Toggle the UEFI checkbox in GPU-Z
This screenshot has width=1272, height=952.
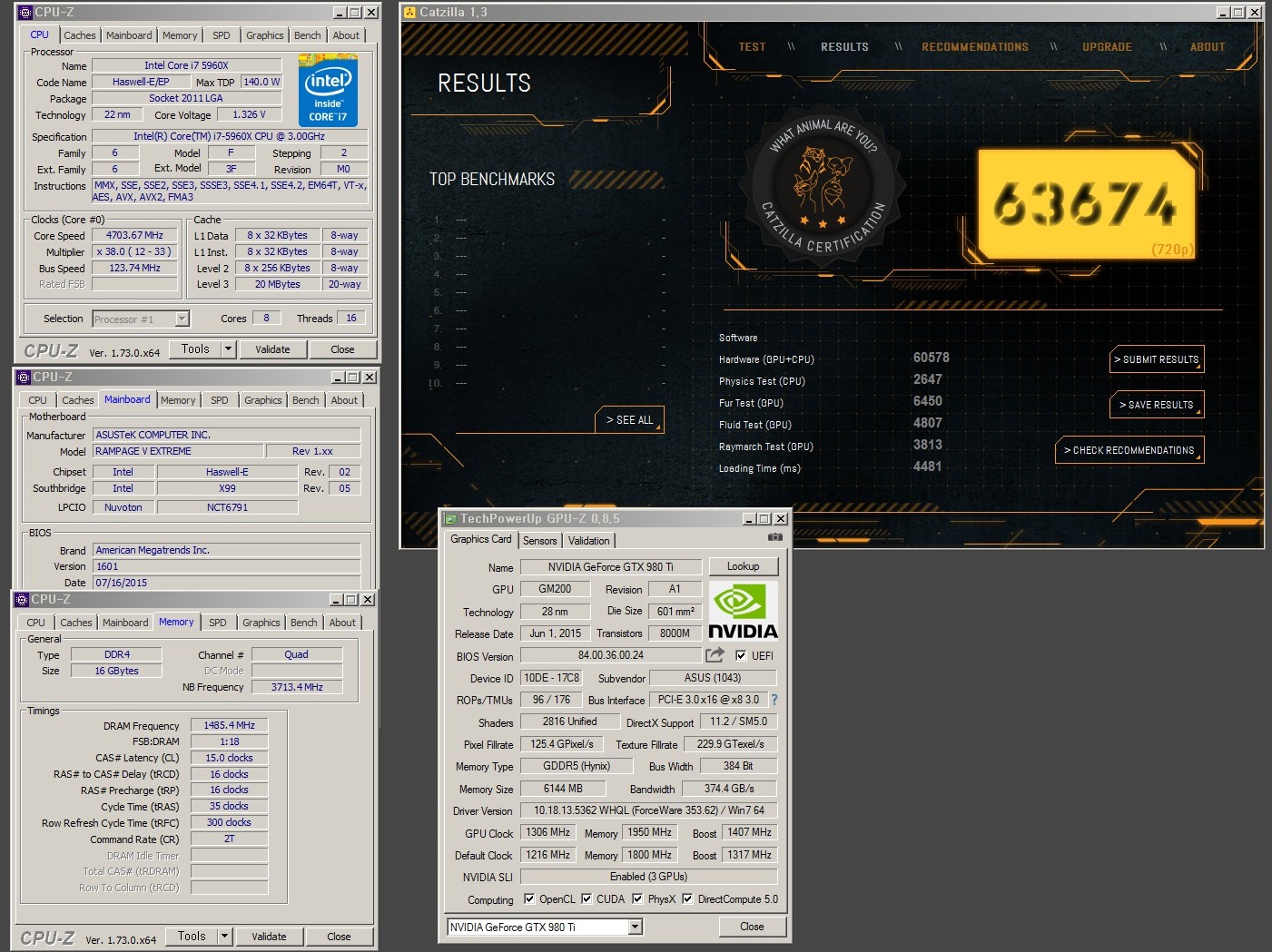tap(741, 655)
